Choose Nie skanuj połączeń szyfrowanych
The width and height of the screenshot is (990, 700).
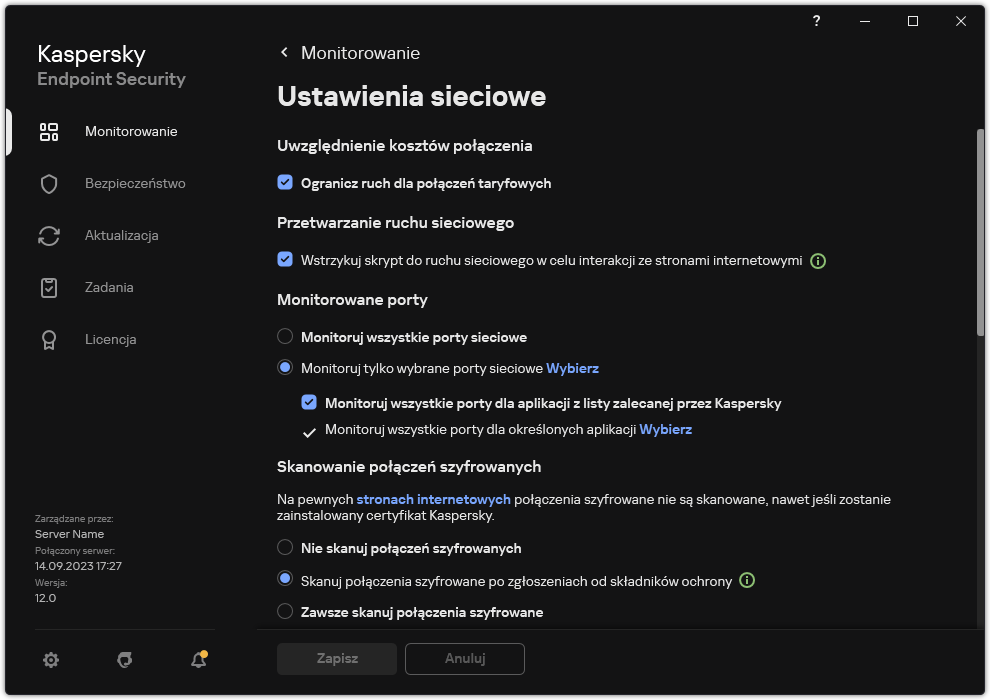(x=285, y=548)
